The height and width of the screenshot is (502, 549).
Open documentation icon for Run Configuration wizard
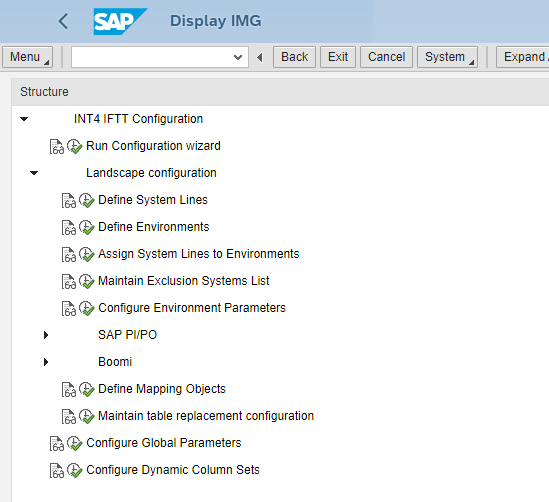[x=57, y=147]
